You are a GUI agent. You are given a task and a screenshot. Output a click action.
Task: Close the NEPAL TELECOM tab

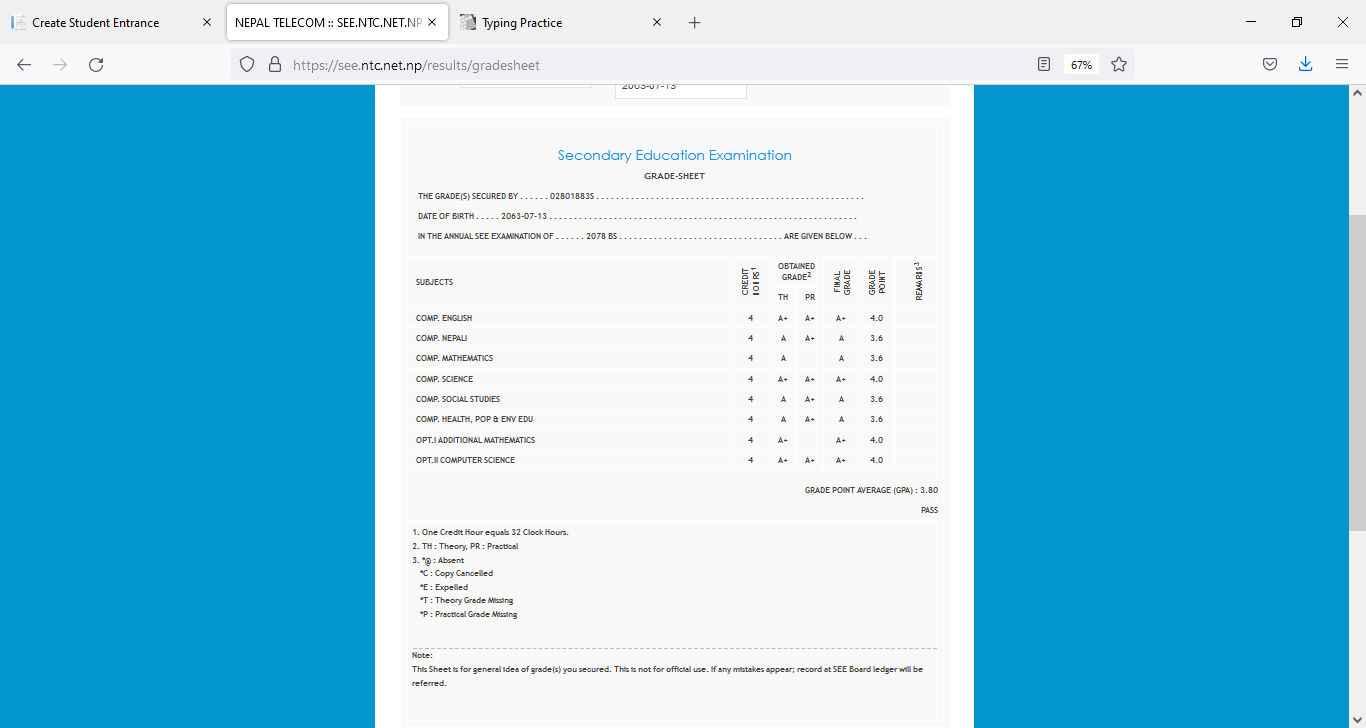tap(435, 23)
